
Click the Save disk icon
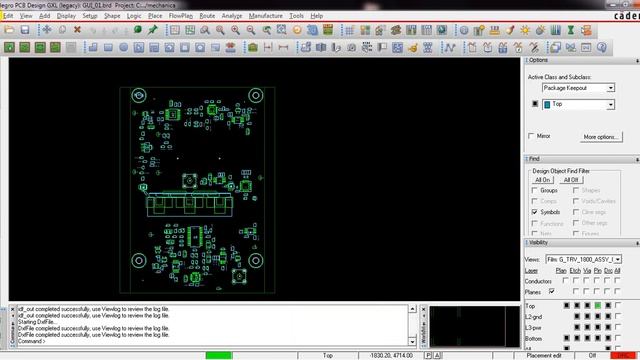[x=25, y=30]
